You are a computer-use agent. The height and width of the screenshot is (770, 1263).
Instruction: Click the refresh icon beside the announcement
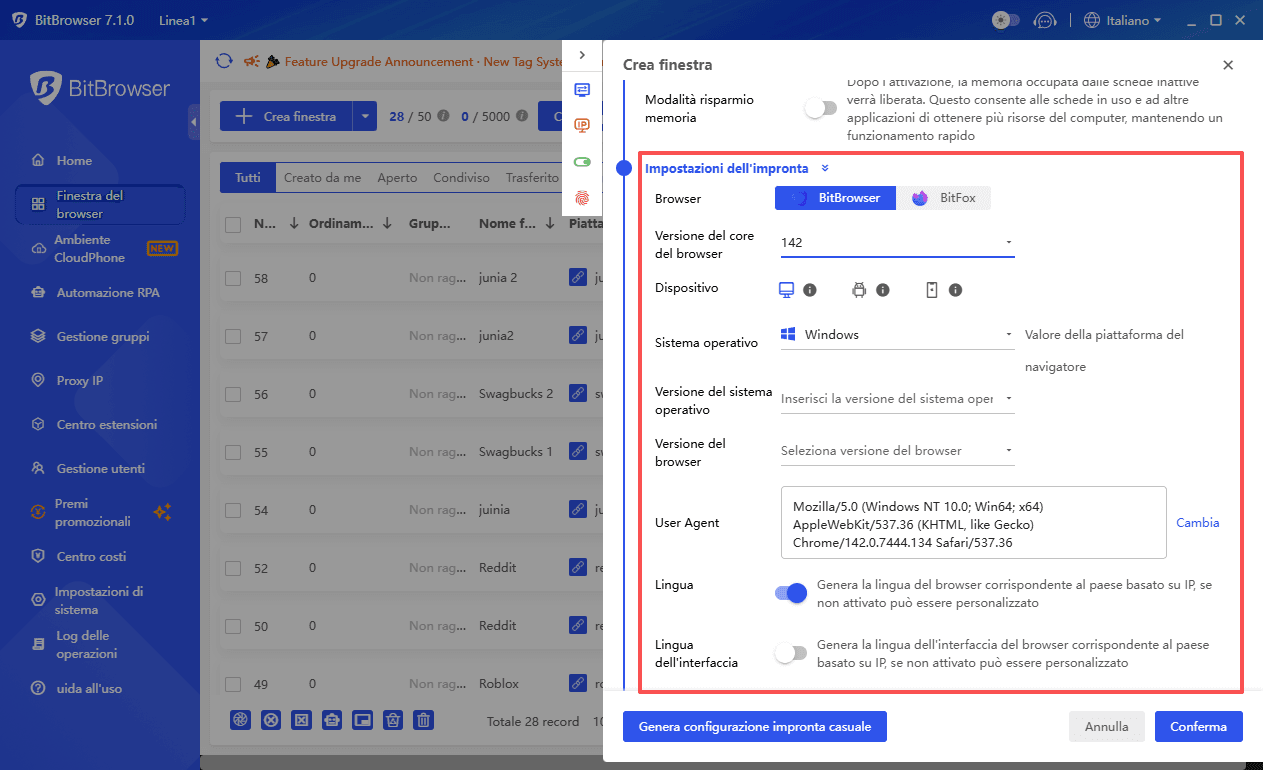pyautogui.click(x=224, y=61)
